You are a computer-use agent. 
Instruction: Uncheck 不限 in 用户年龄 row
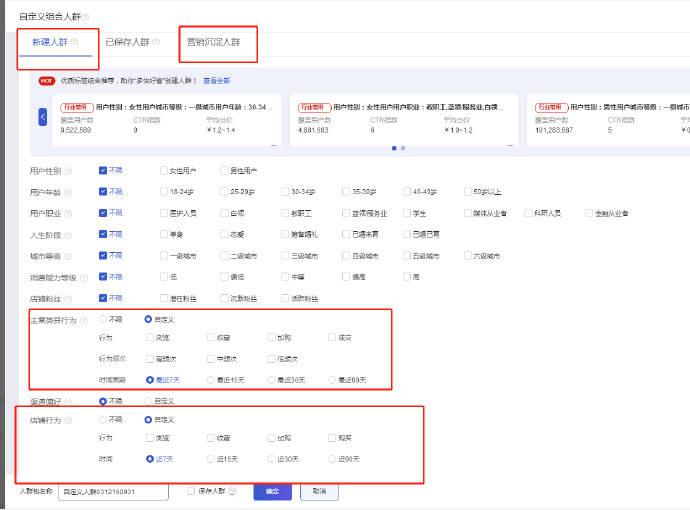click(x=103, y=191)
